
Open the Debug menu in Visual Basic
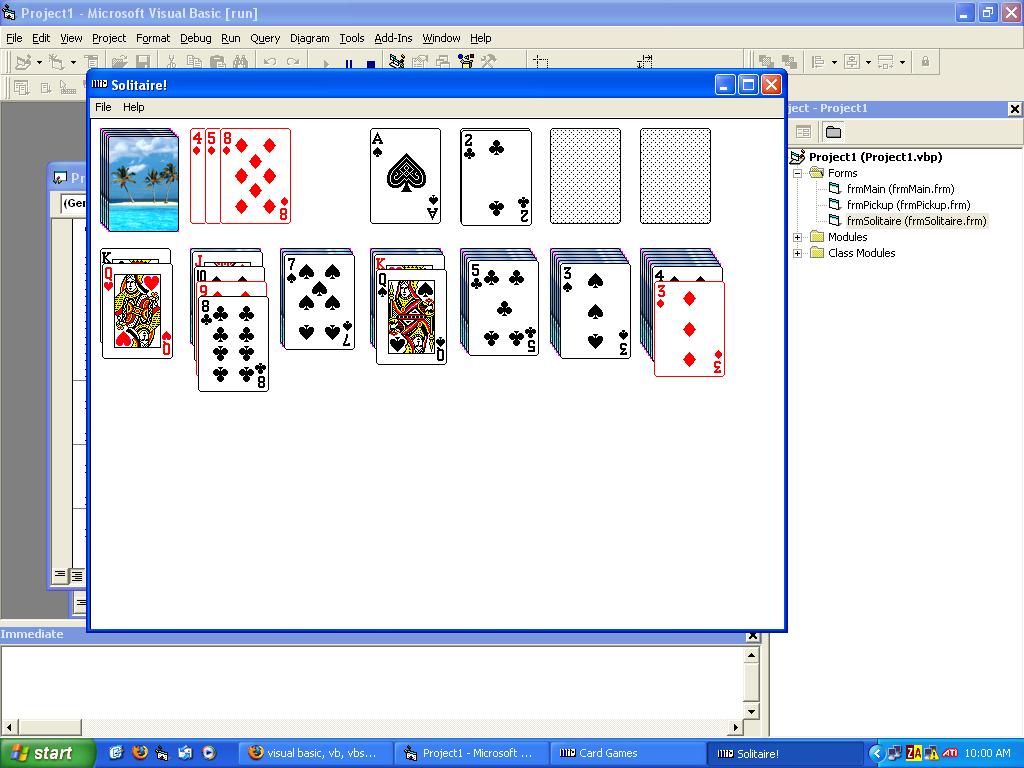point(195,38)
